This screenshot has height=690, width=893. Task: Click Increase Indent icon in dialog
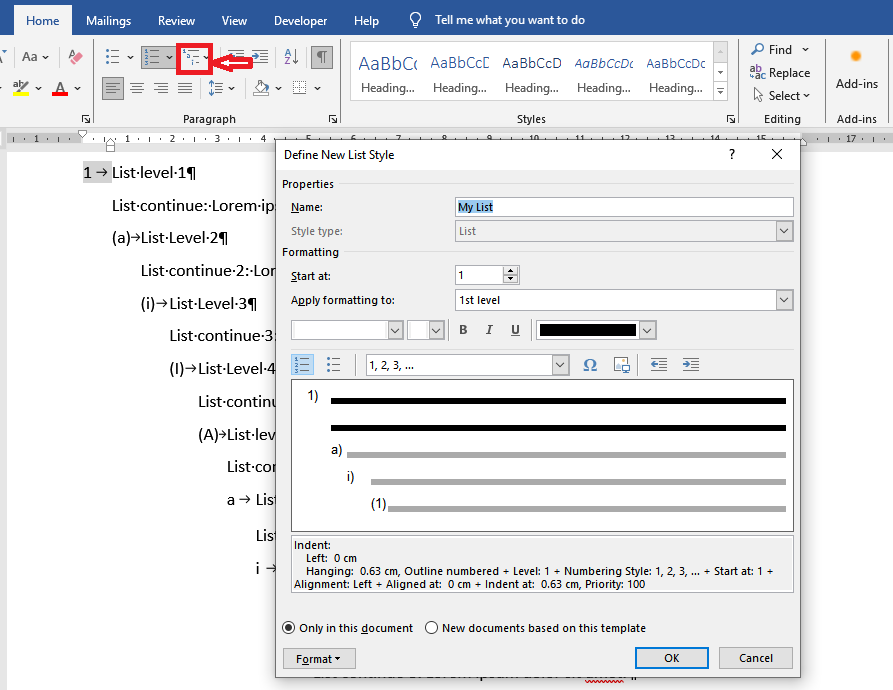pos(691,365)
